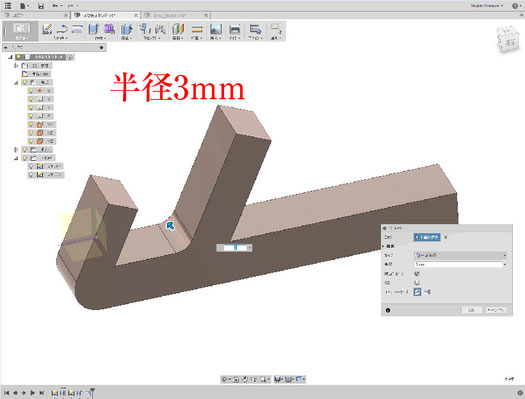Expand the collapsed section in Fillet dialog
This screenshot has height=399, width=525.
click(x=384, y=246)
